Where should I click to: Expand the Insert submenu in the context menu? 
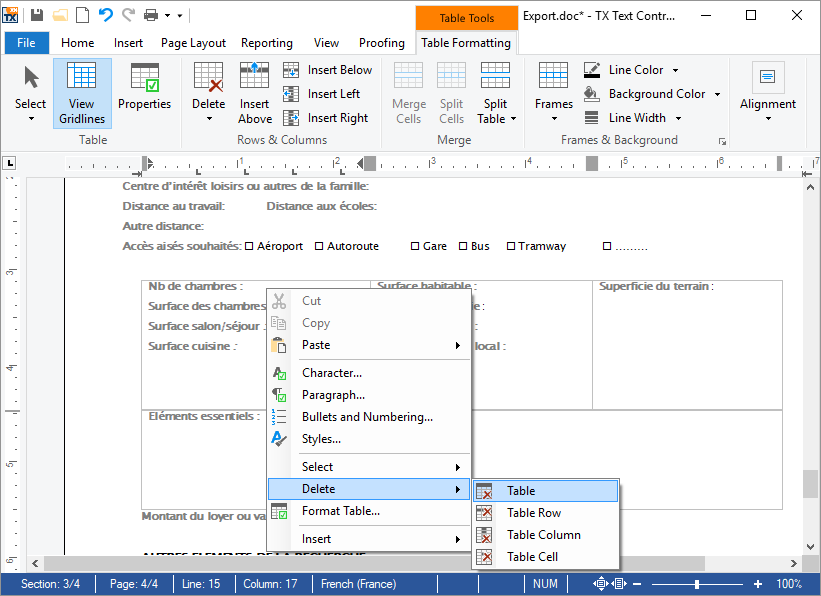click(369, 538)
